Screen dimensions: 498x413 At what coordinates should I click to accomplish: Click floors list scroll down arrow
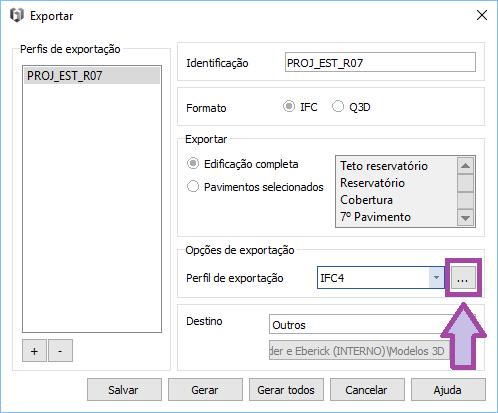[x=465, y=218]
